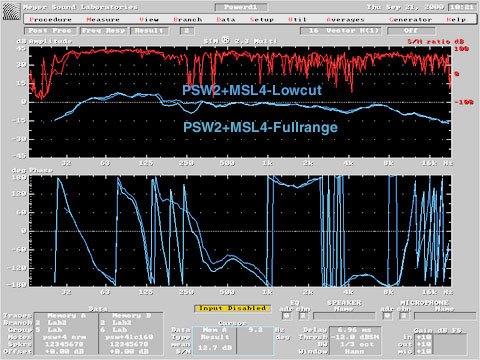Click Memory B group 6 Lab
This screenshot has height=360, width=480.
[x=115, y=330]
